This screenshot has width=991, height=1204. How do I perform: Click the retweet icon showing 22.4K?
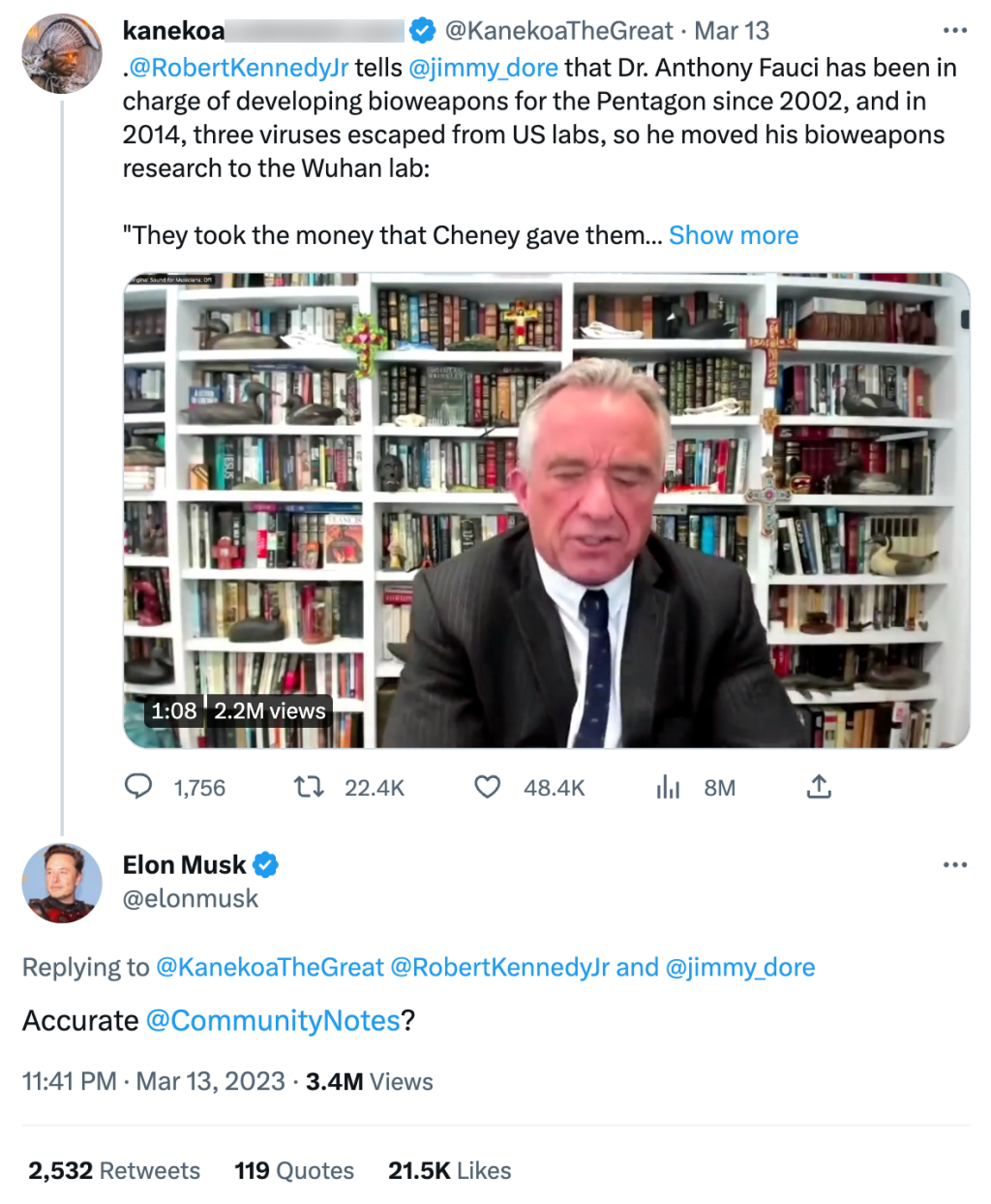coord(309,787)
